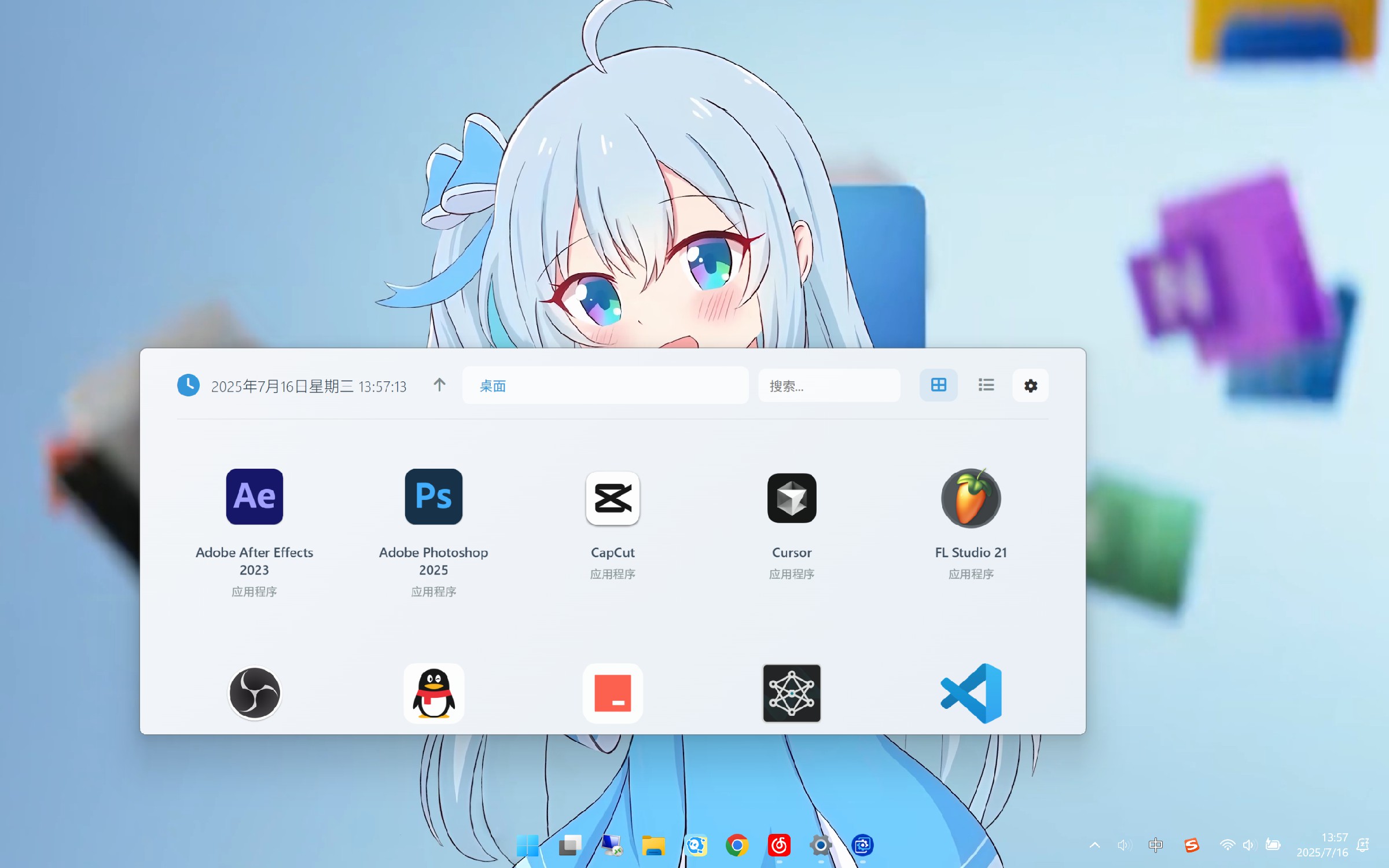Adjust system volume from the taskbar
Viewport: 1389px width, 868px height.
(1248, 844)
